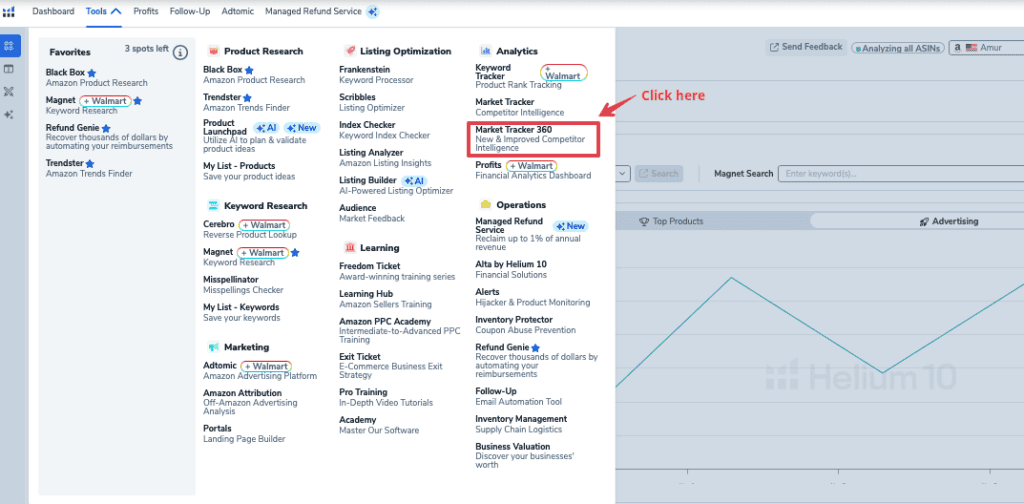
Task: Open the Follow-Up nav item
Action: (189, 12)
